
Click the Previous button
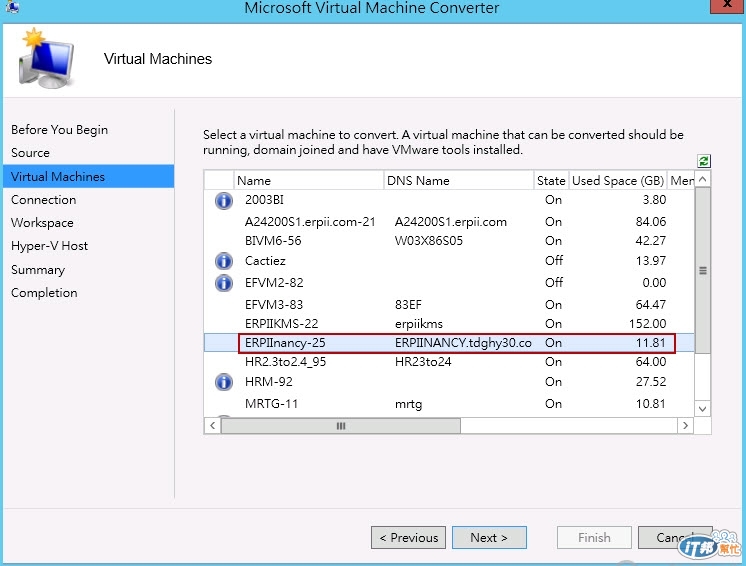click(x=408, y=537)
